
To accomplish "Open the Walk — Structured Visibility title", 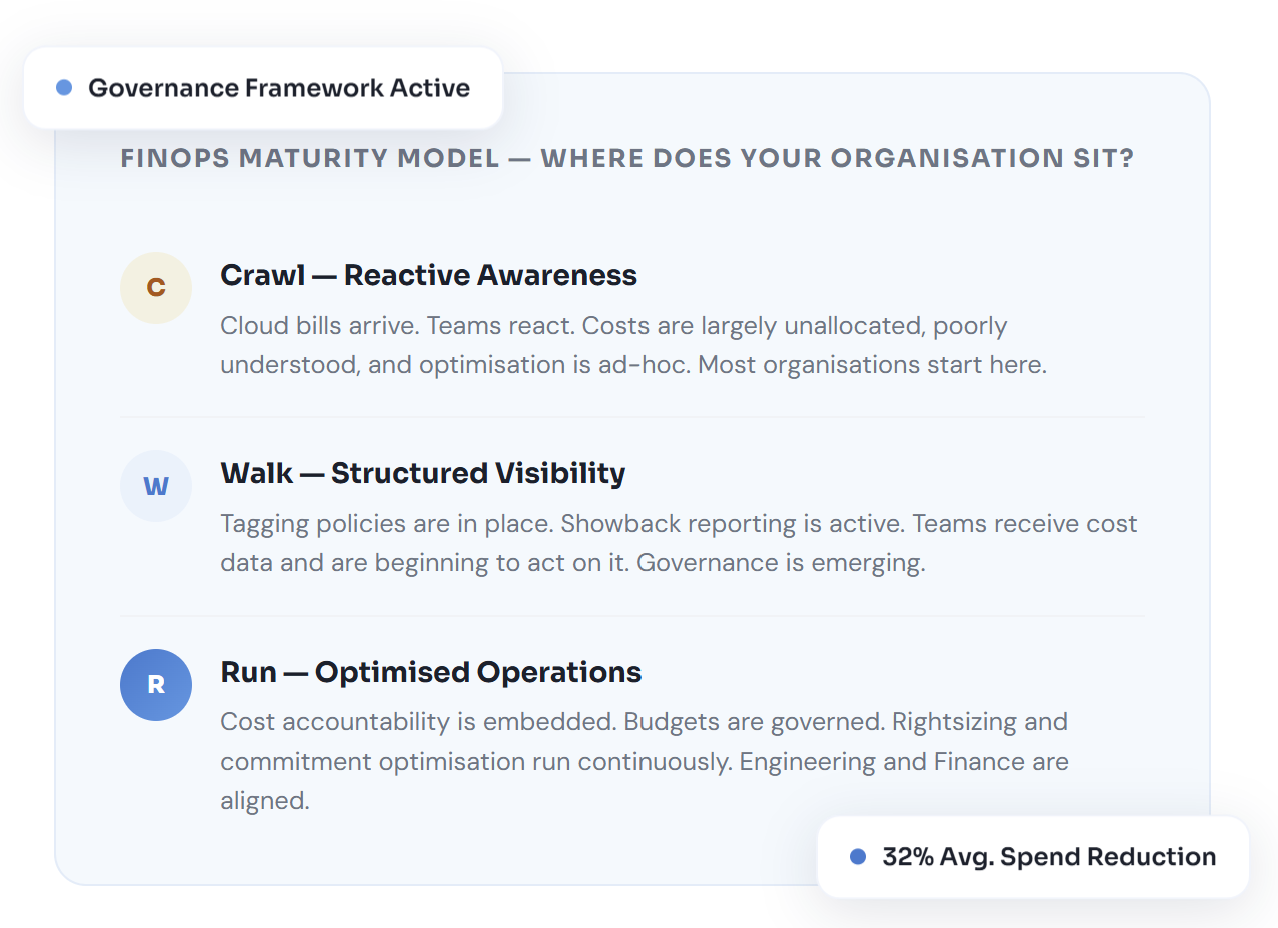I will coord(422,473).
